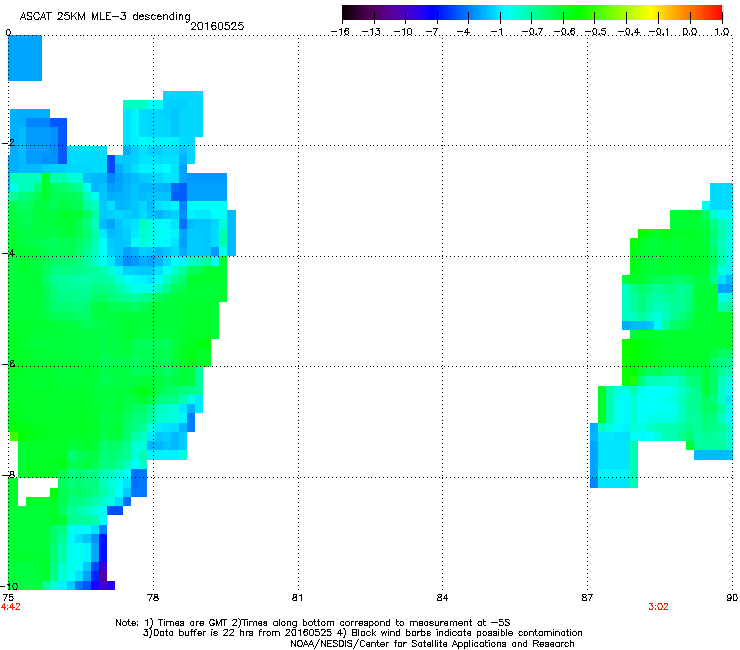Click the isolated blue data block beside latitude 0
Viewport: 740px width, 650px height.
pos(25,58)
